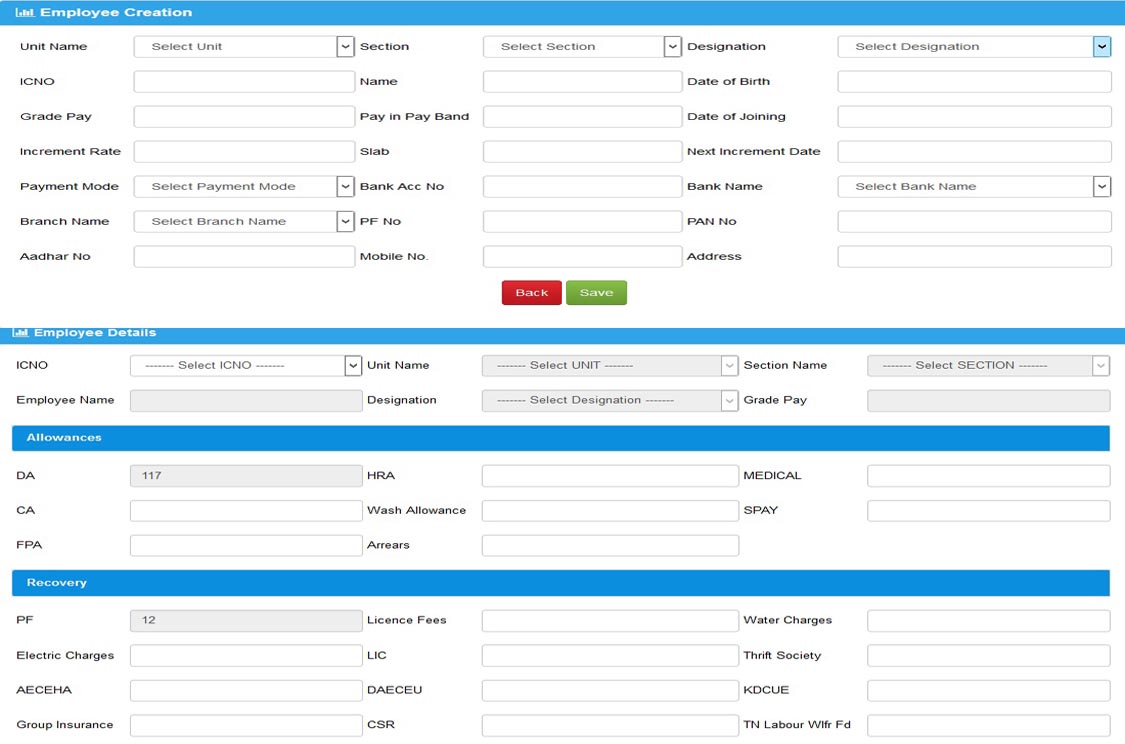This screenshot has width=1125, height=744.
Task: Open the Select Bank Name dropdown
Action: [x=973, y=187]
